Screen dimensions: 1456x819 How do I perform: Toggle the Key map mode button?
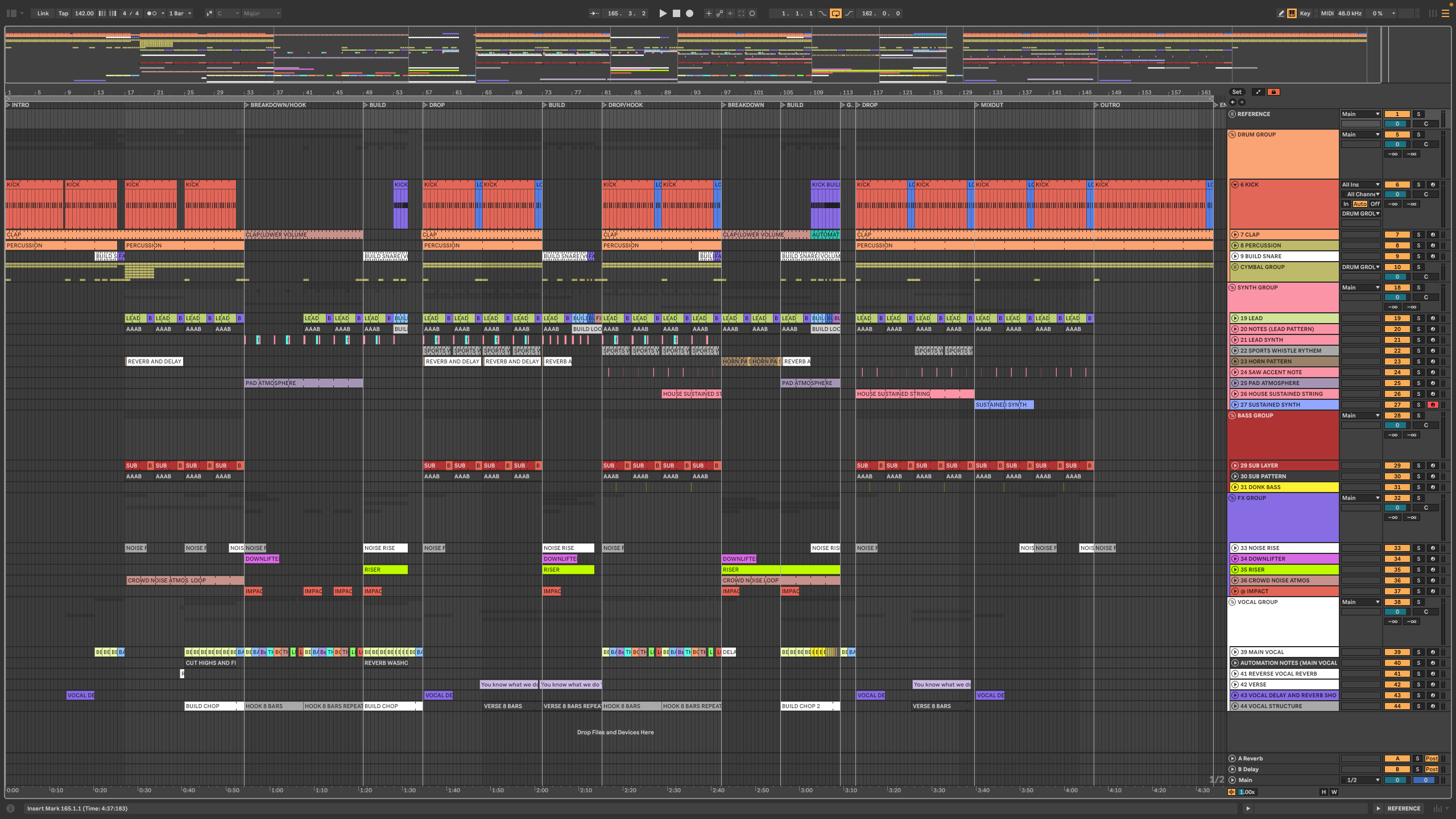pos(1305,13)
